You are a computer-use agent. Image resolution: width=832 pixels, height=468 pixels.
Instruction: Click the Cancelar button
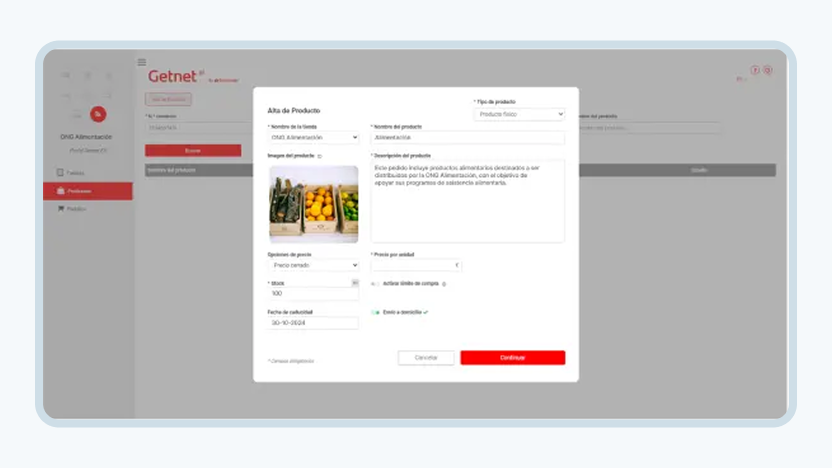[x=426, y=358]
